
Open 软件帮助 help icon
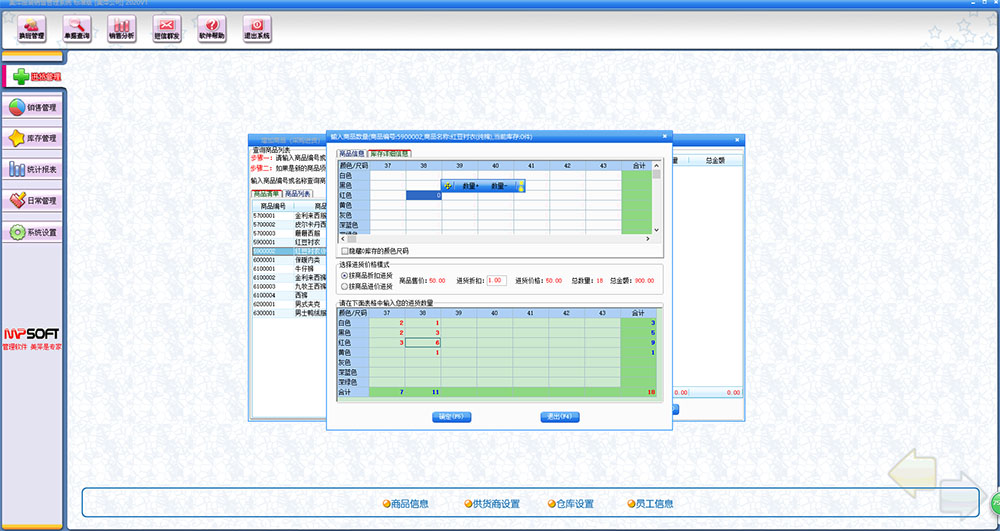point(211,28)
